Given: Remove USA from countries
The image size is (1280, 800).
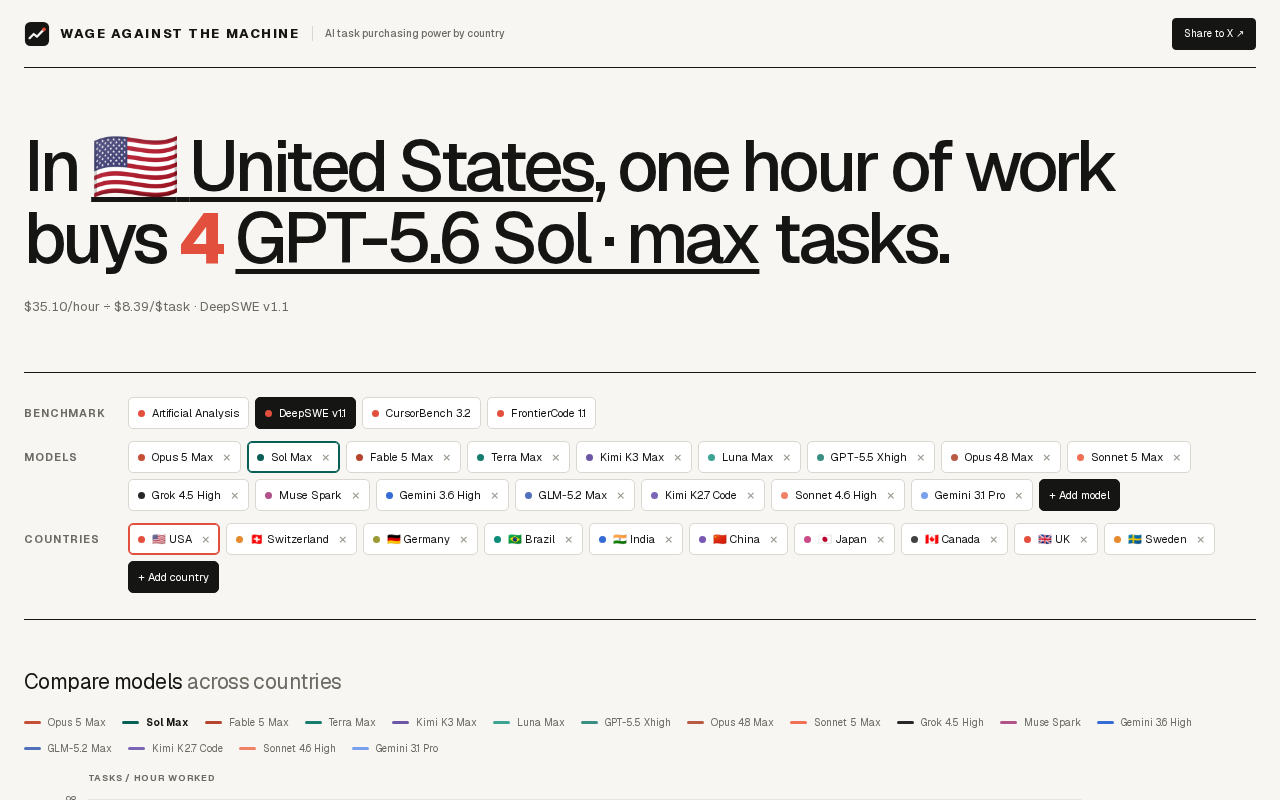Looking at the screenshot, I should pos(206,539).
